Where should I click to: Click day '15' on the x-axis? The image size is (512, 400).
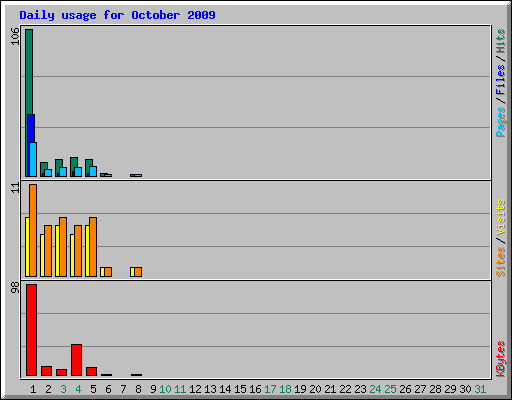(x=240, y=389)
